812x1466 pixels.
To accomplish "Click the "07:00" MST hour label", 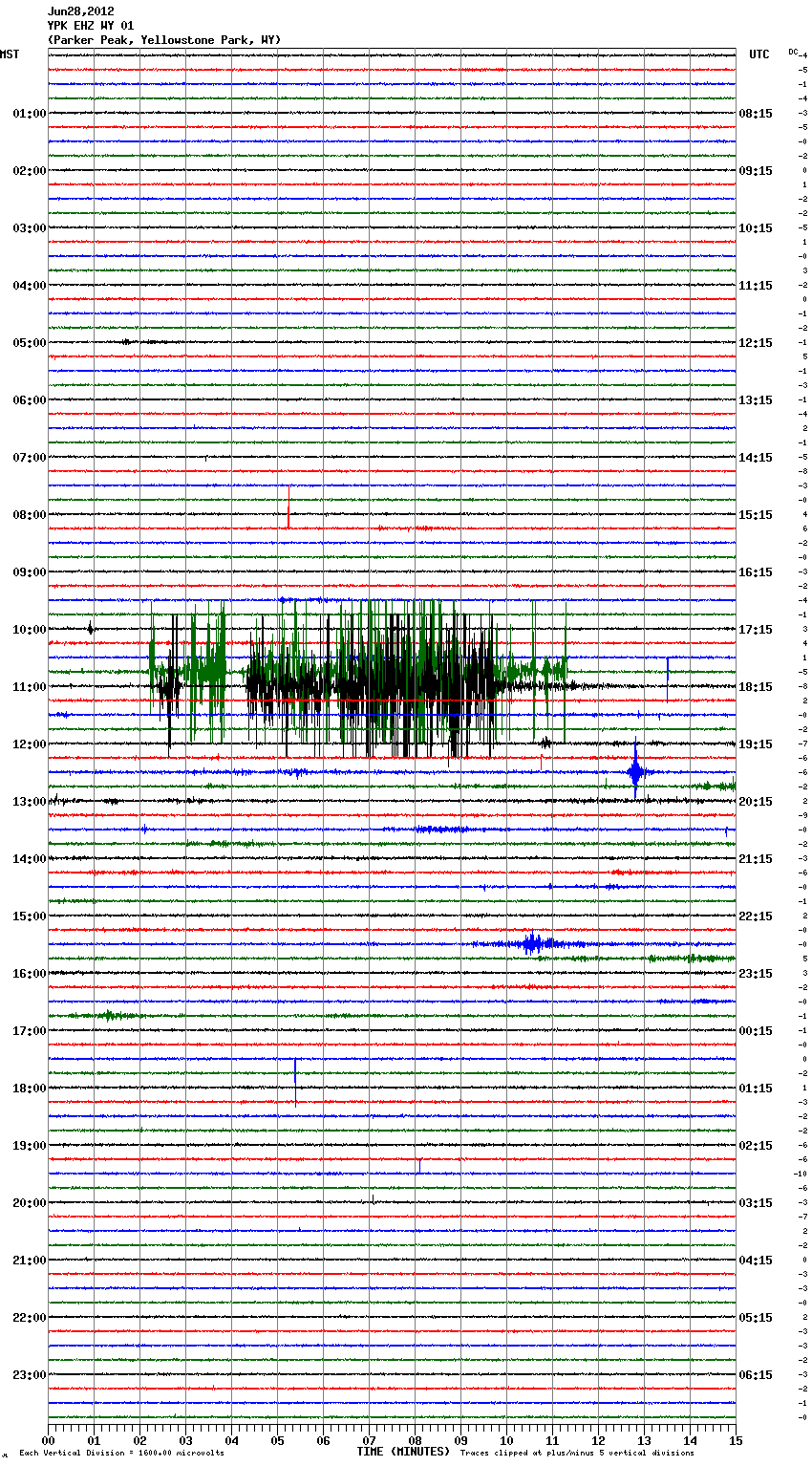I will tap(30, 458).
